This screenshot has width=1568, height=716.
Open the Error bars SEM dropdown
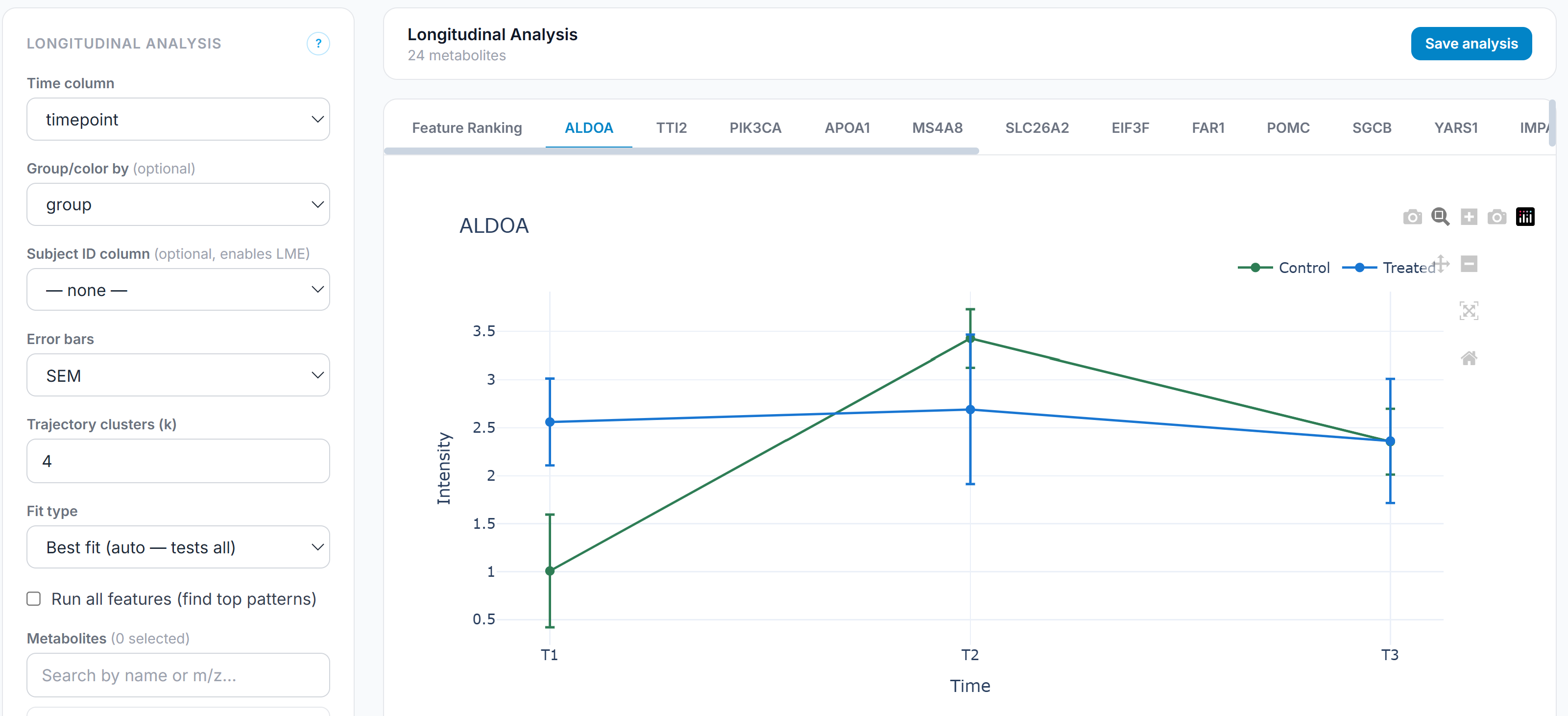point(178,376)
